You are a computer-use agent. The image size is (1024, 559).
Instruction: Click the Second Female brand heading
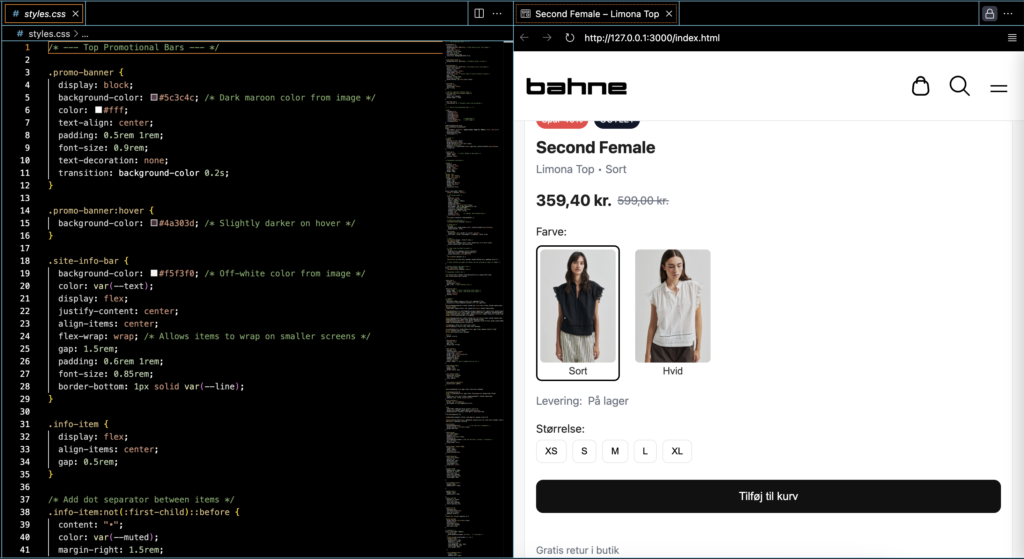tap(596, 148)
